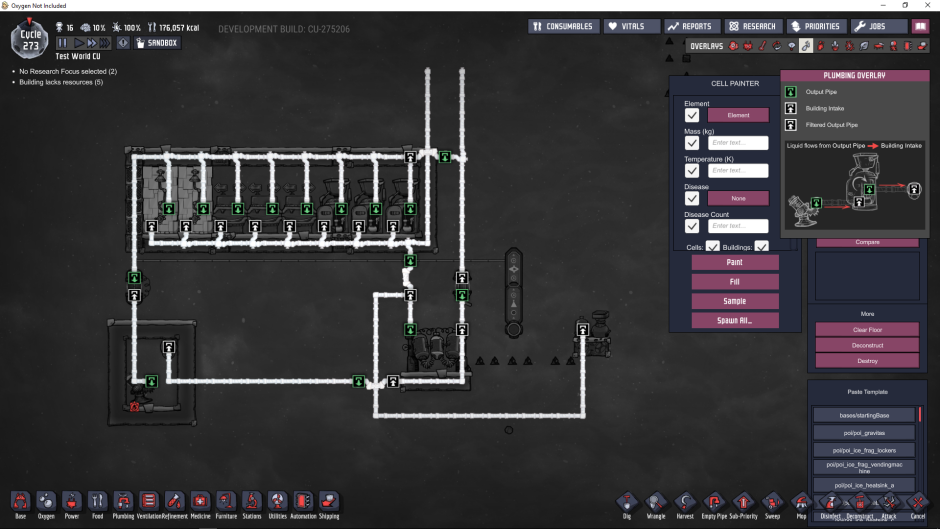Open the Element selector
The width and height of the screenshot is (940, 529).
[x=738, y=115]
